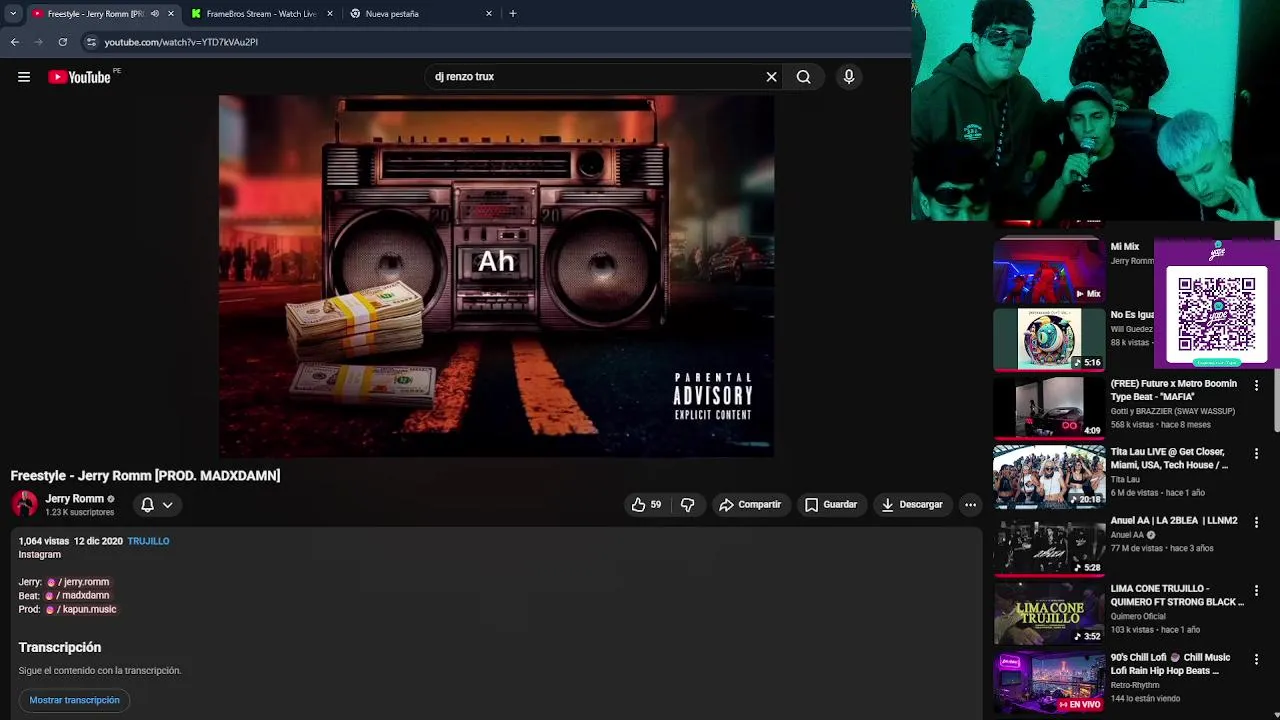Click the 1.23 K suscriptores text
Viewport: 1280px width, 720px height.
pyautogui.click(x=80, y=512)
